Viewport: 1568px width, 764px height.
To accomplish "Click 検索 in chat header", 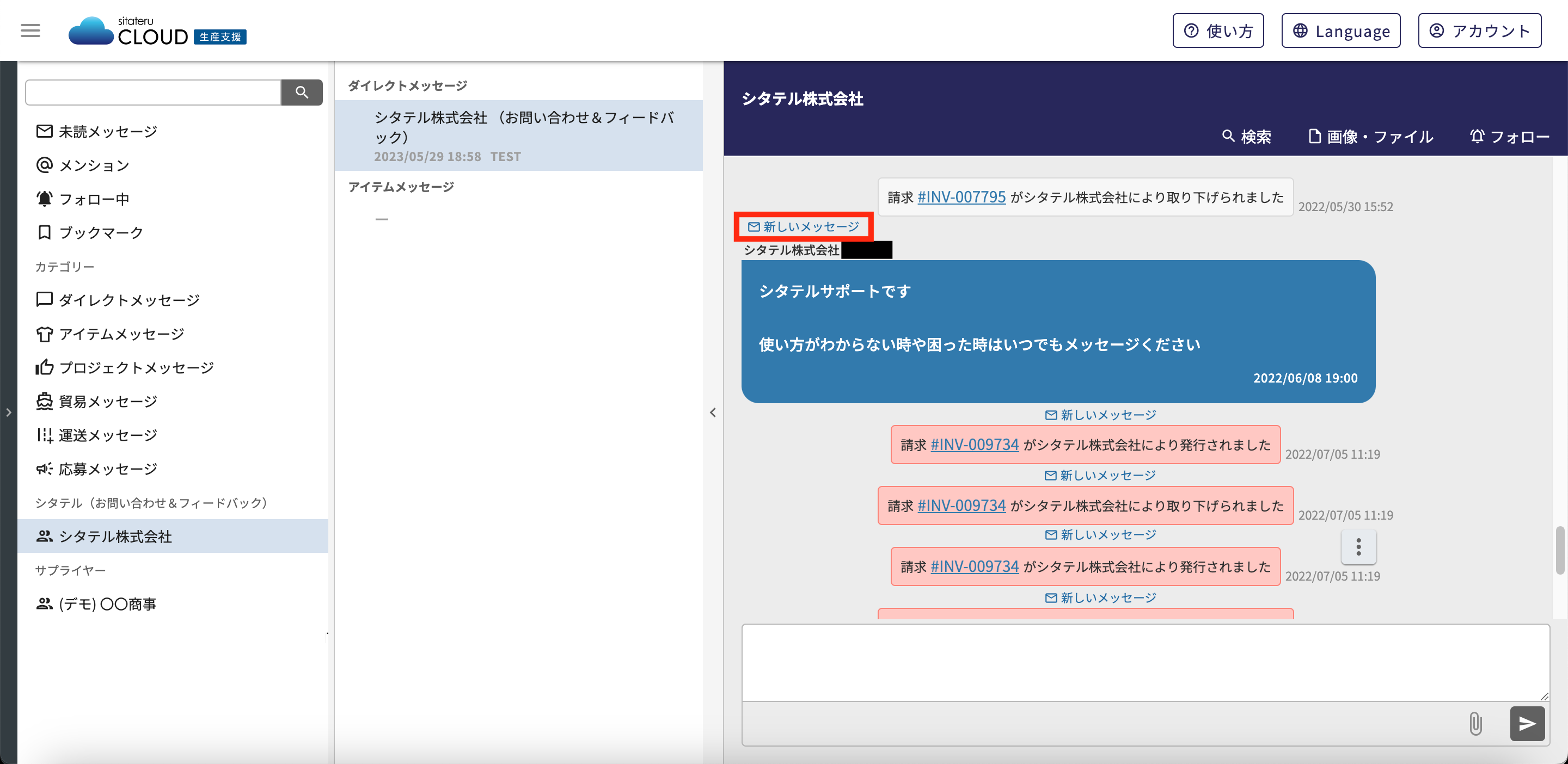I will [1247, 136].
